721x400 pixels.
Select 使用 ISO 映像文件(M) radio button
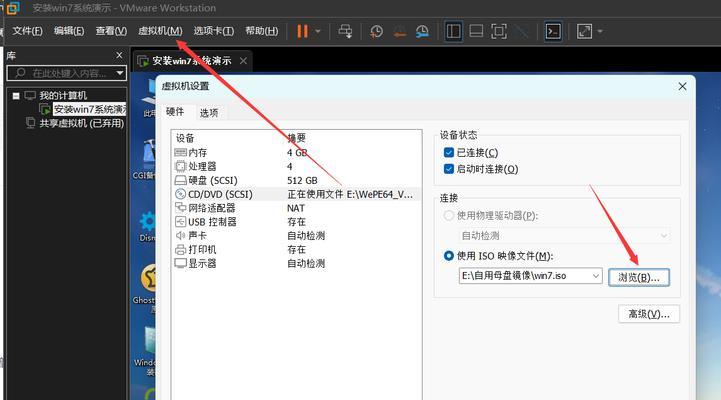(x=448, y=256)
